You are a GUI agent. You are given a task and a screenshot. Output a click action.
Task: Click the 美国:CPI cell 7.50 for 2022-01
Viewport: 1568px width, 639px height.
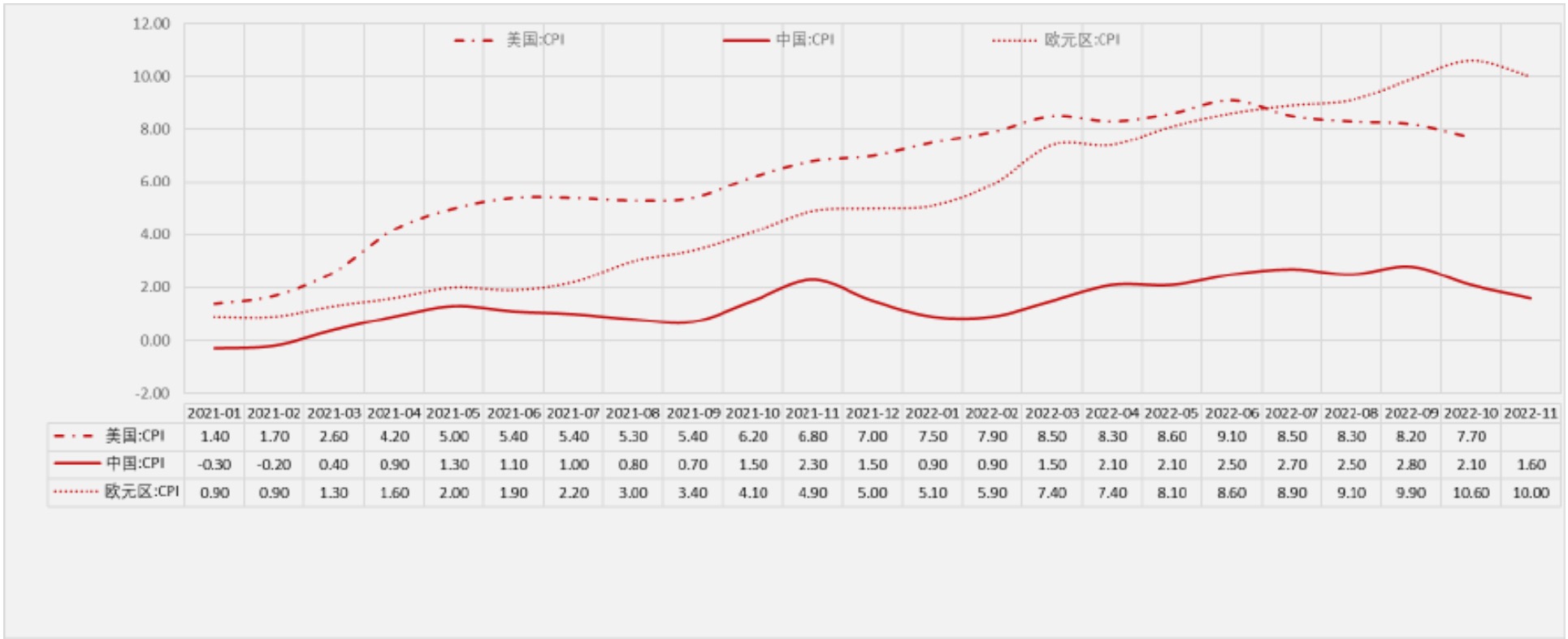pos(933,437)
